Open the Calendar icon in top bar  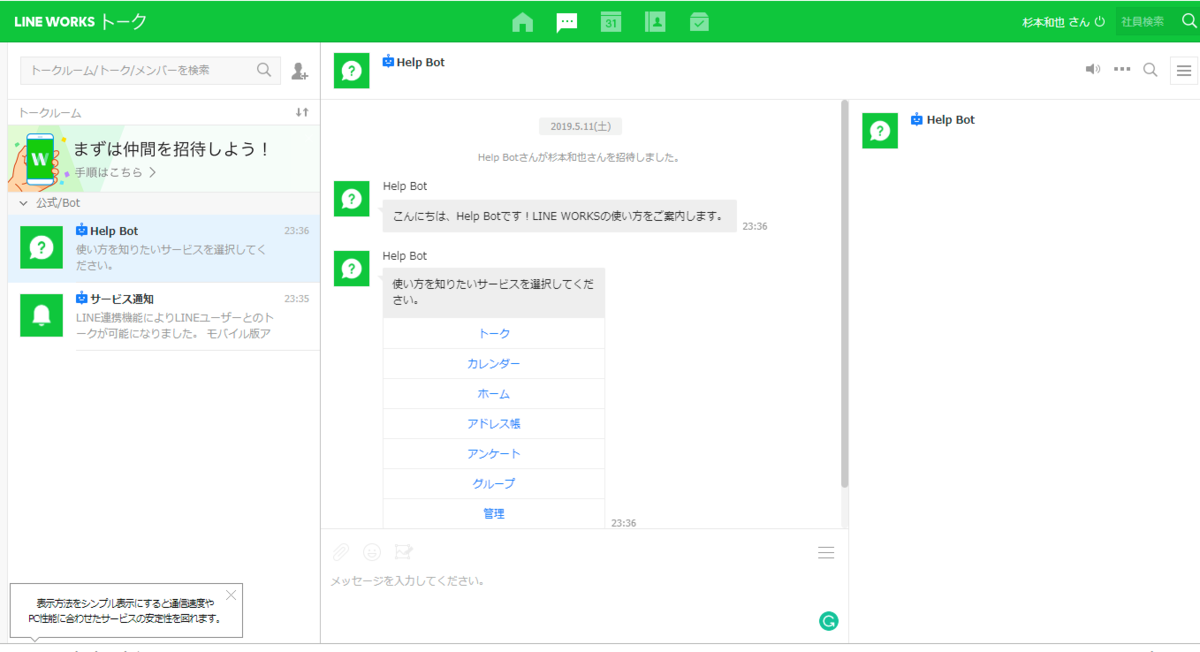tap(611, 22)
